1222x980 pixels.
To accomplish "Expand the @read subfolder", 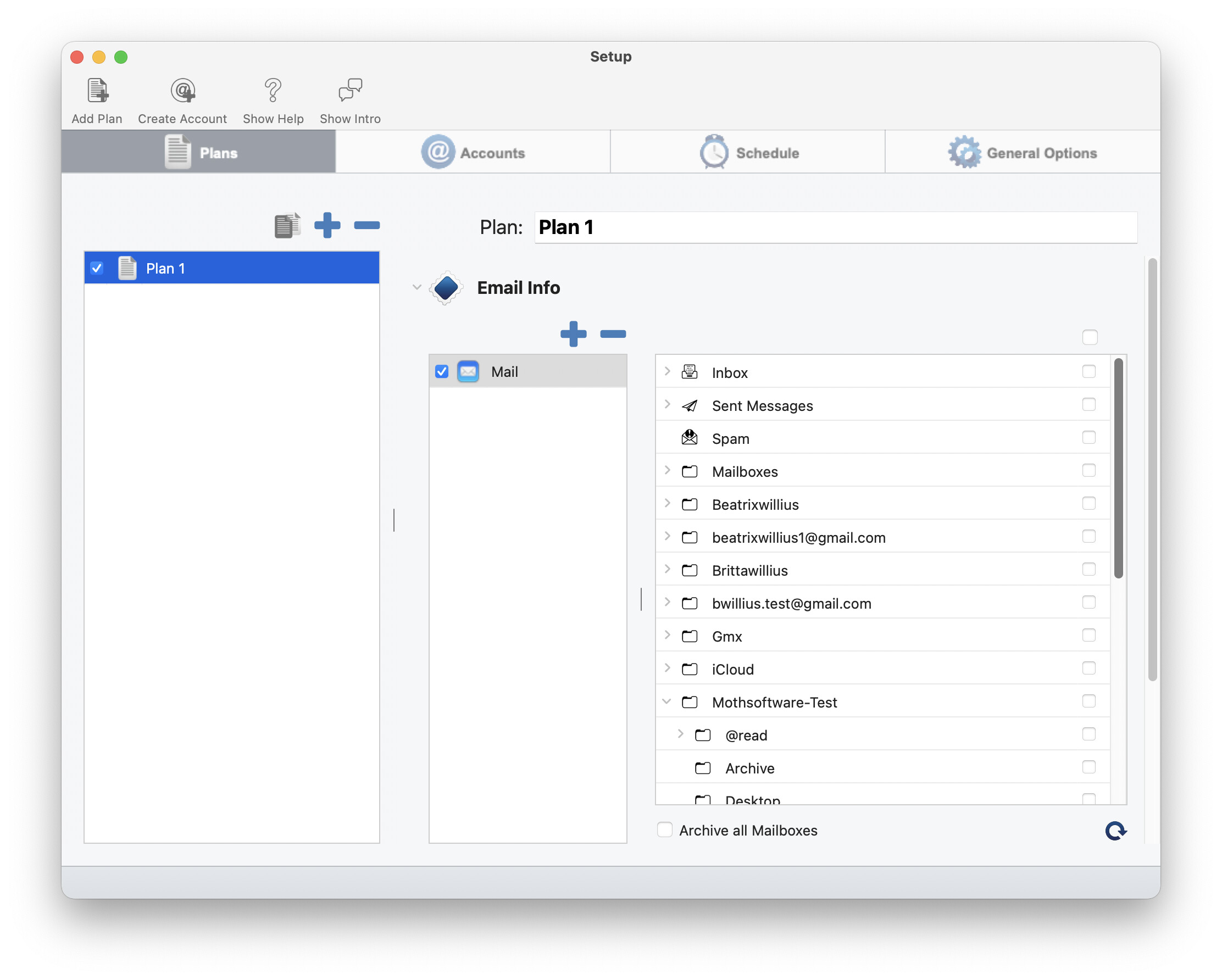I will [x=680, y=734].
